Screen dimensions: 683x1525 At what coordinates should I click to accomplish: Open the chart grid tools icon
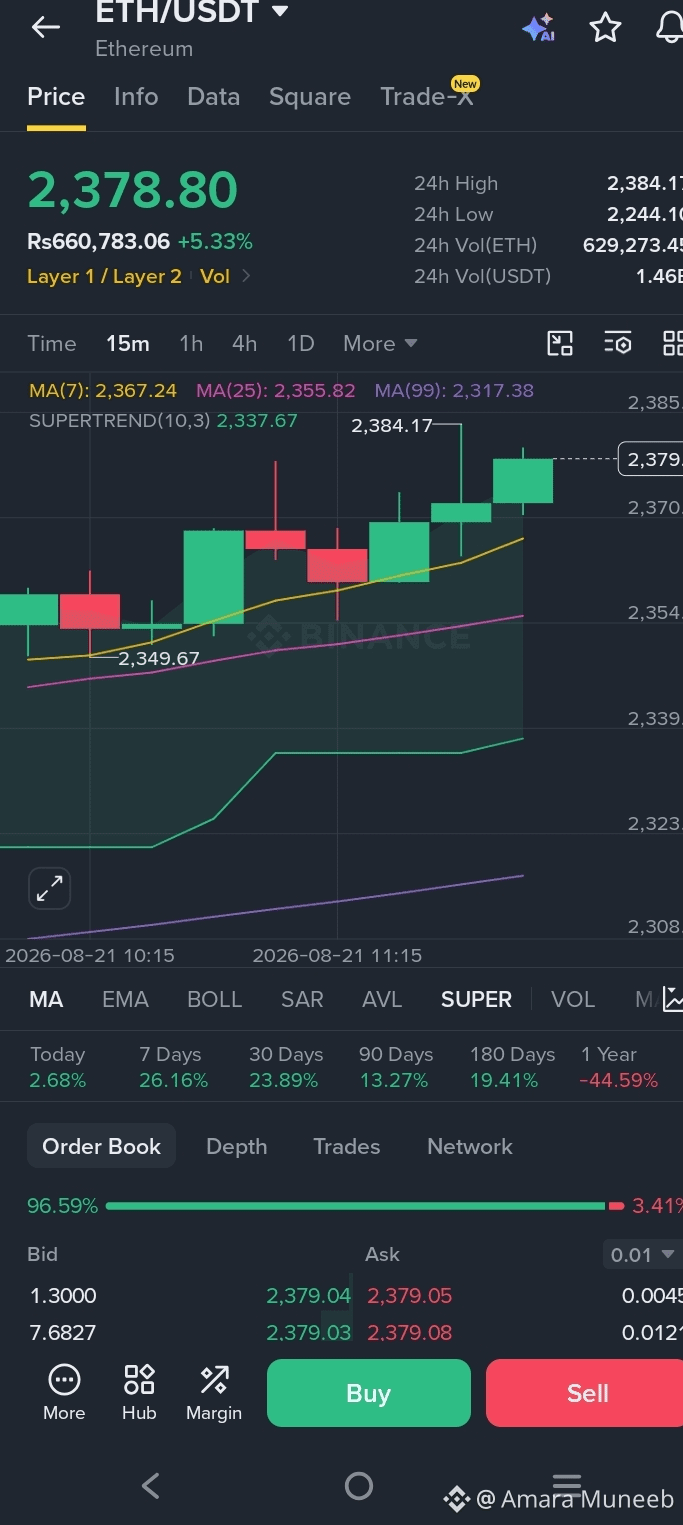pos(673,343)
